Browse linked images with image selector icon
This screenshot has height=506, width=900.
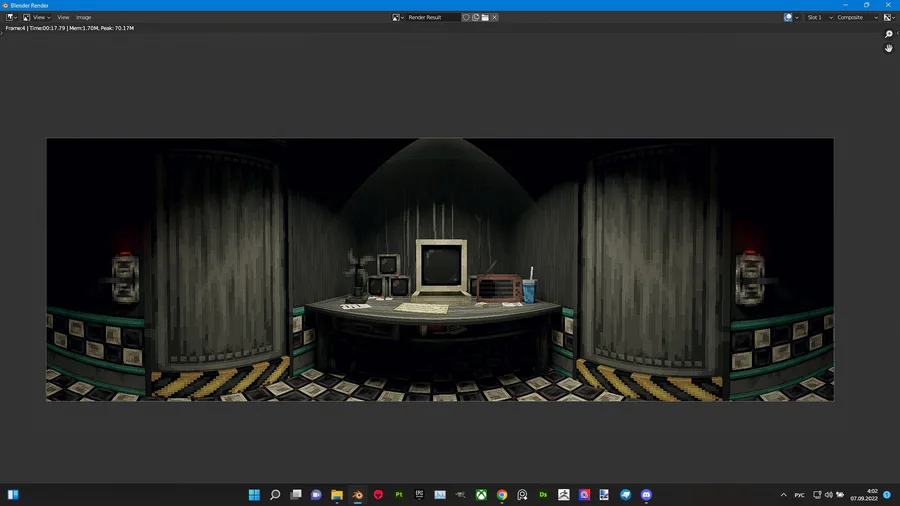pyautogui.click(x=398, y=17)
